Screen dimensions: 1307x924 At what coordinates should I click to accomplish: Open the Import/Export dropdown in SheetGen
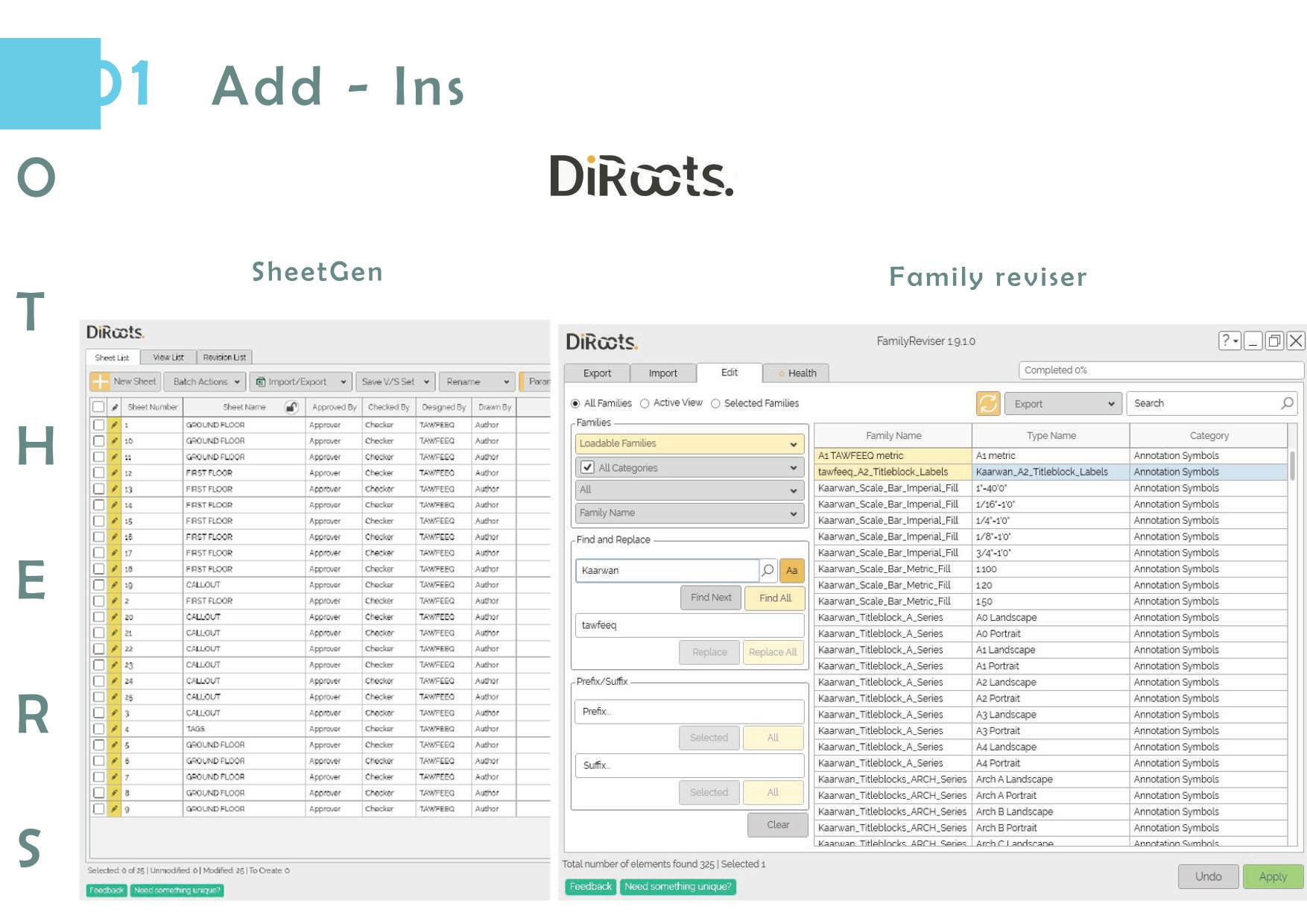pos(300,382)
